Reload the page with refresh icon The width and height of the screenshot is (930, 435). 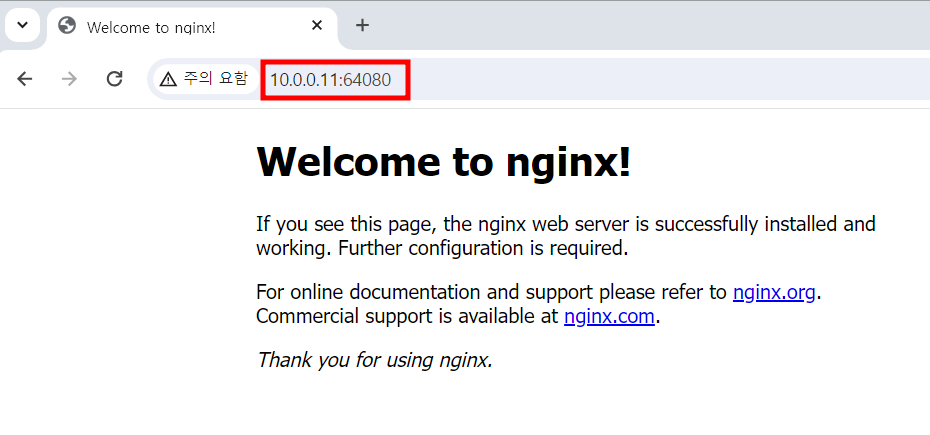coord(114,79)
